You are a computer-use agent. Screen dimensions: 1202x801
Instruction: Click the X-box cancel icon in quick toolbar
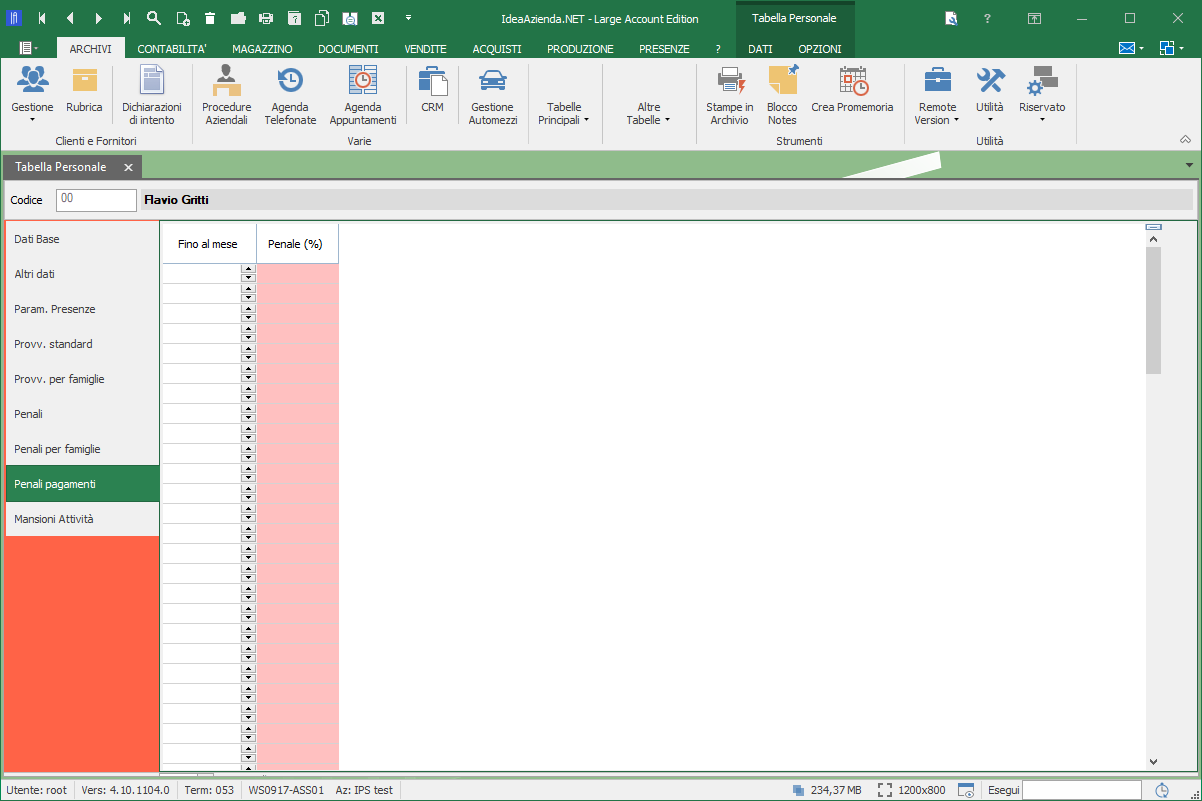tap(378, 18)
